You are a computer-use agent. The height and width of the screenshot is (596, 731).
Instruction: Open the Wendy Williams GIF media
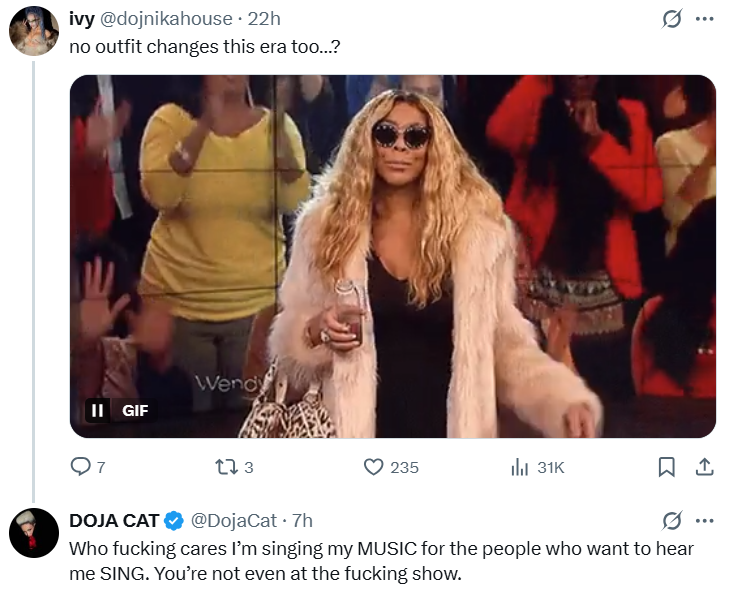(x=393, y=256)
